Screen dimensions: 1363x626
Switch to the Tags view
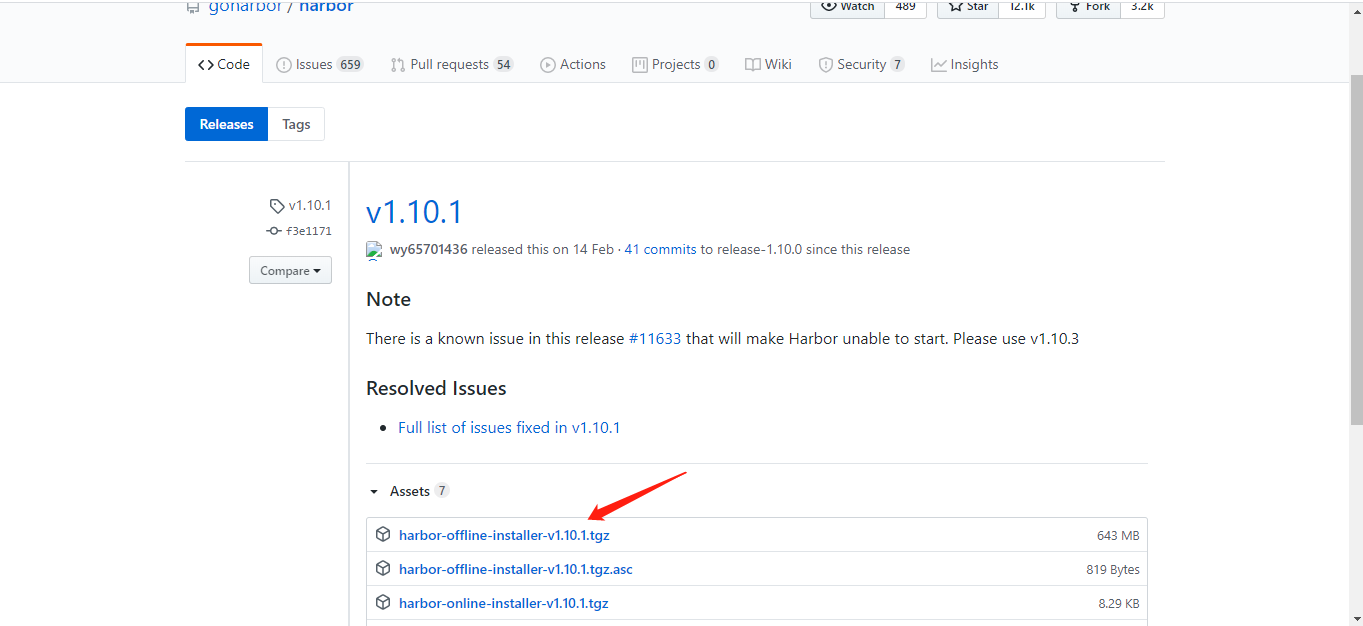[296, 124]
